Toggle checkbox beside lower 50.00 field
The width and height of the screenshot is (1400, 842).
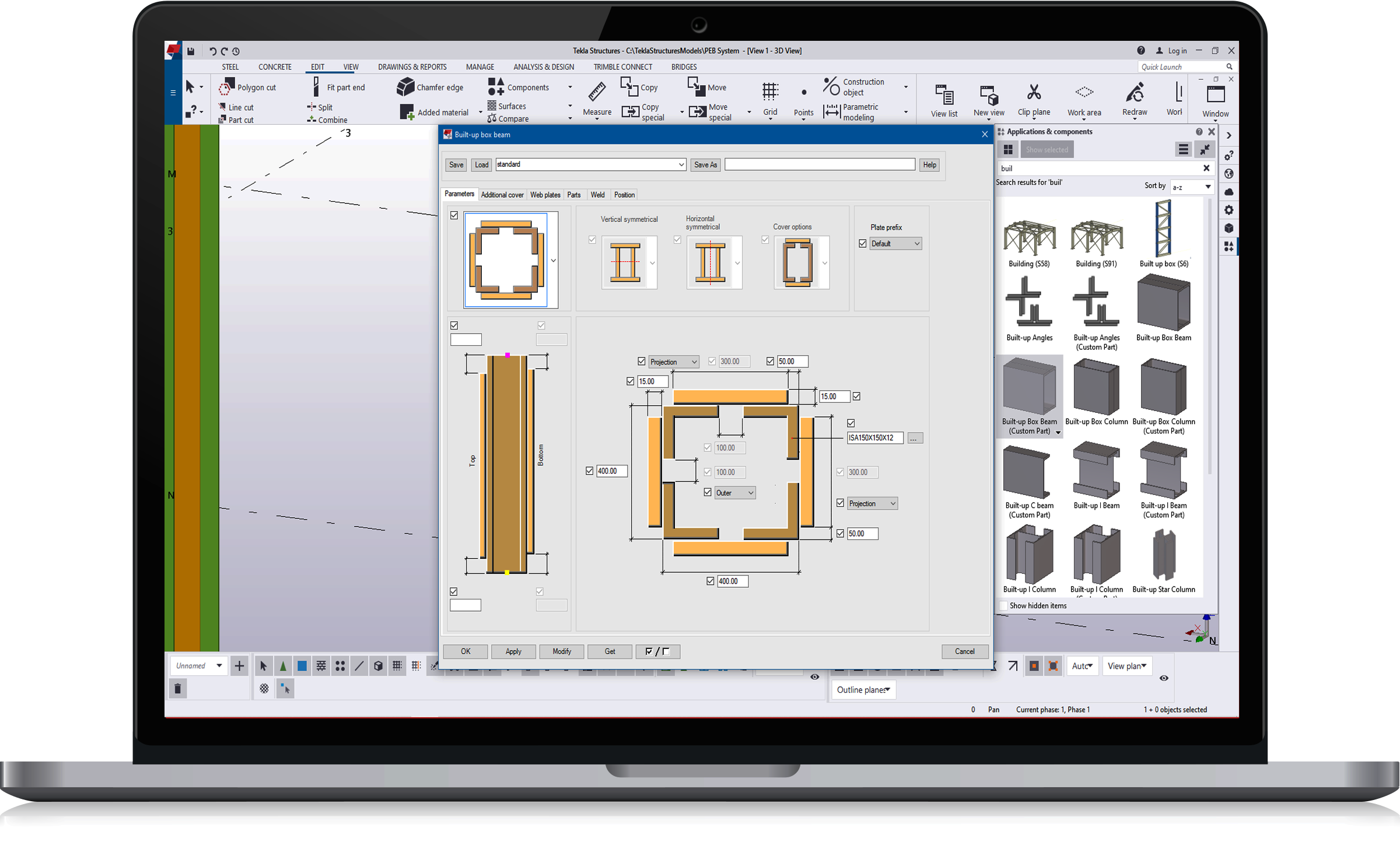(x=840, y=534)
